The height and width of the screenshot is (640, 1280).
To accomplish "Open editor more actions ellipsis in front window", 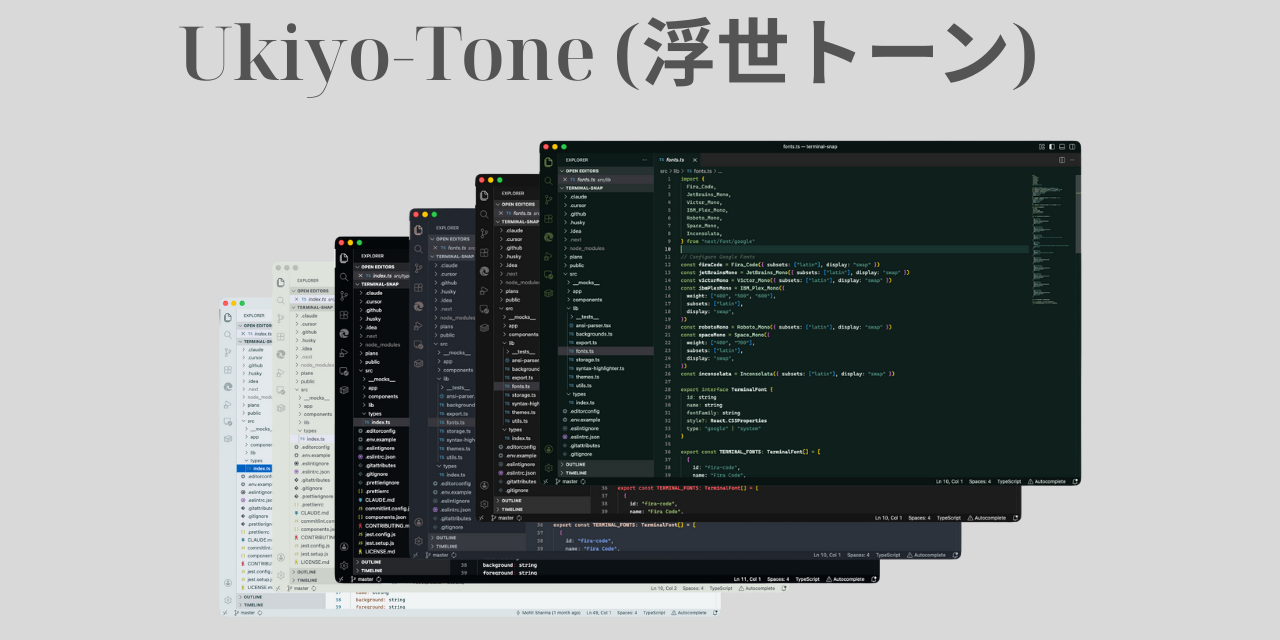I will pos(1073,159).
